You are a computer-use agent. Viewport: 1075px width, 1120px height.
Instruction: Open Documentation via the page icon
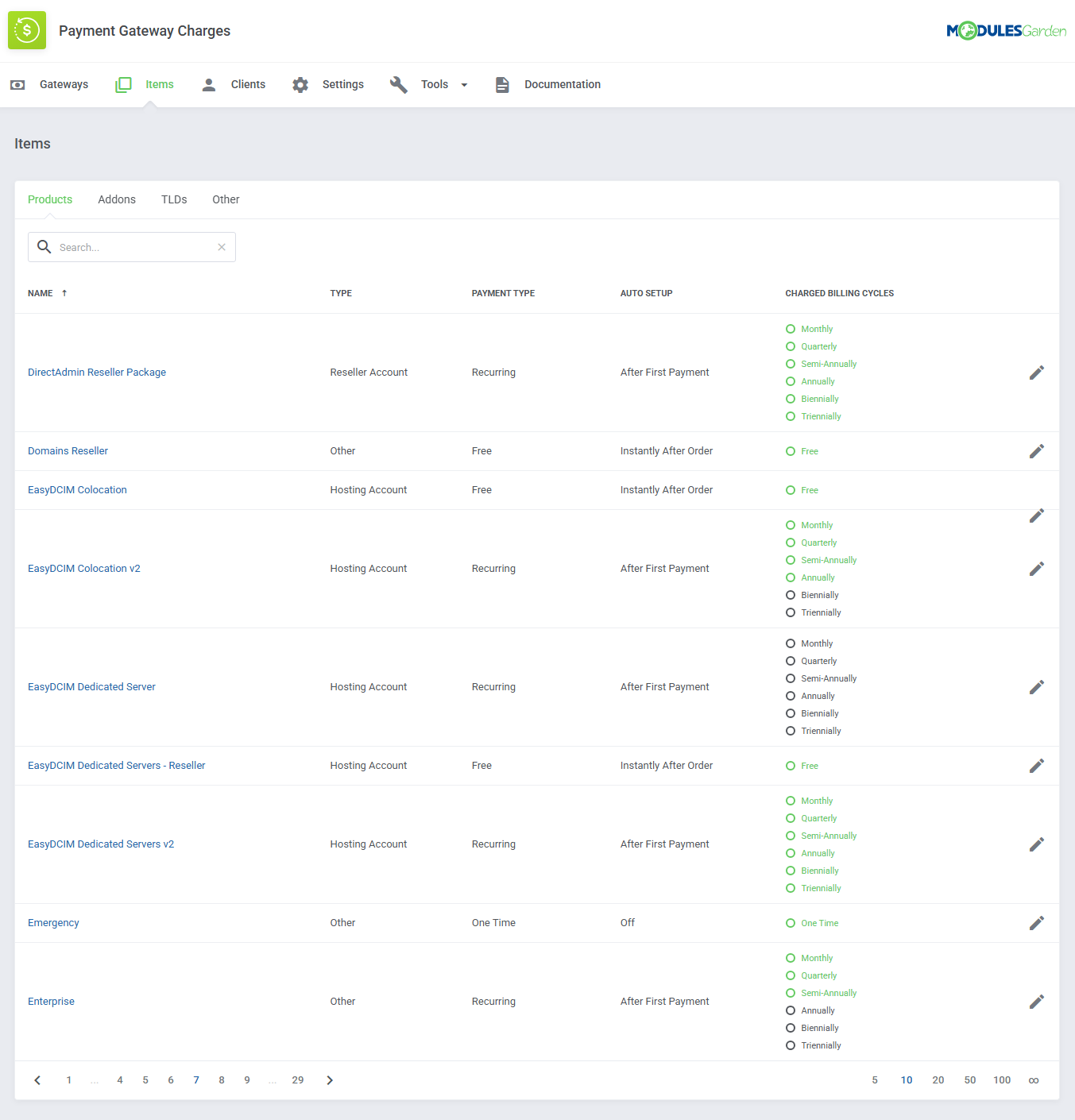click(502, 84)
